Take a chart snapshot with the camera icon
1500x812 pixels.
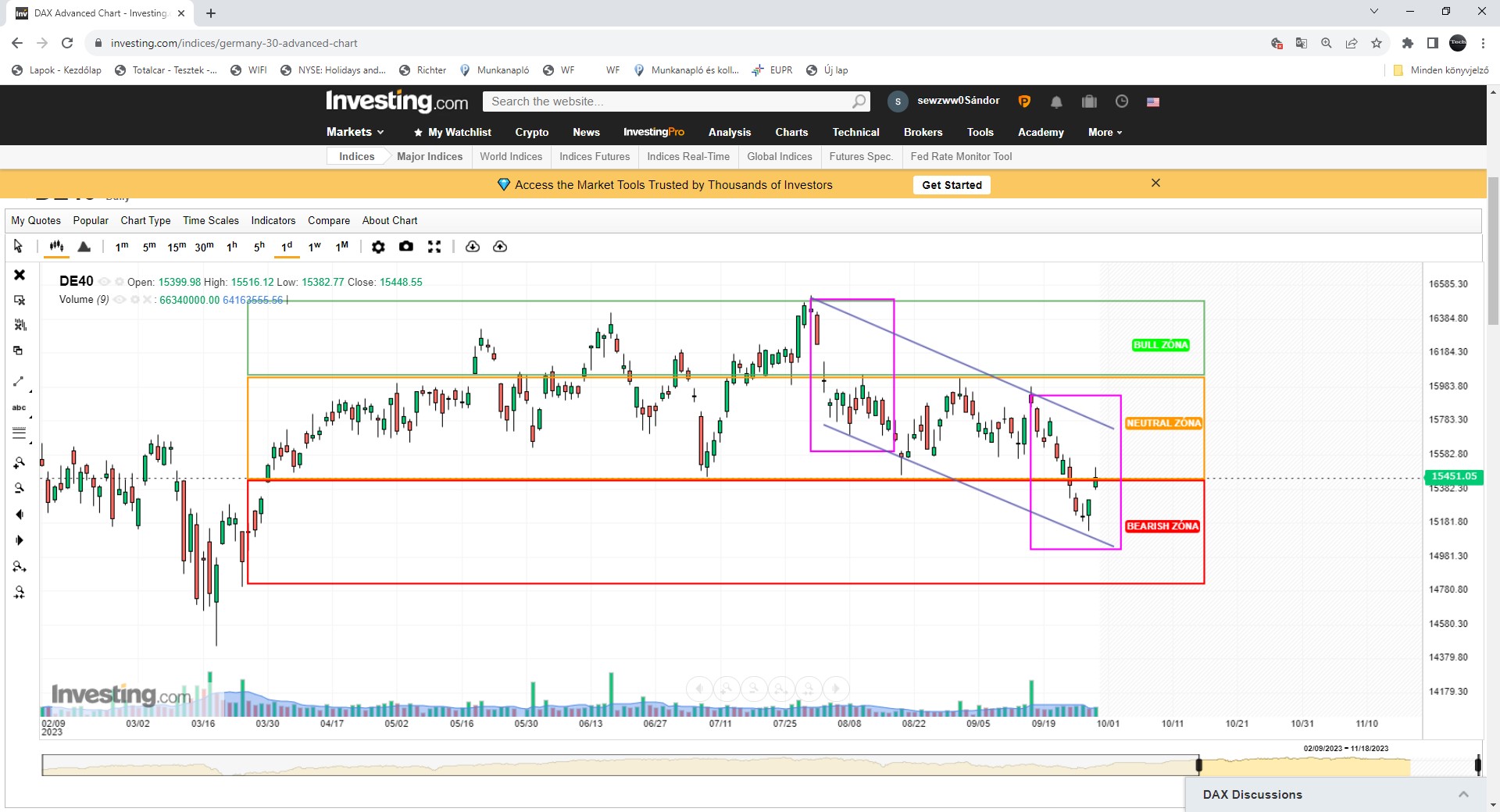point(406,247)
